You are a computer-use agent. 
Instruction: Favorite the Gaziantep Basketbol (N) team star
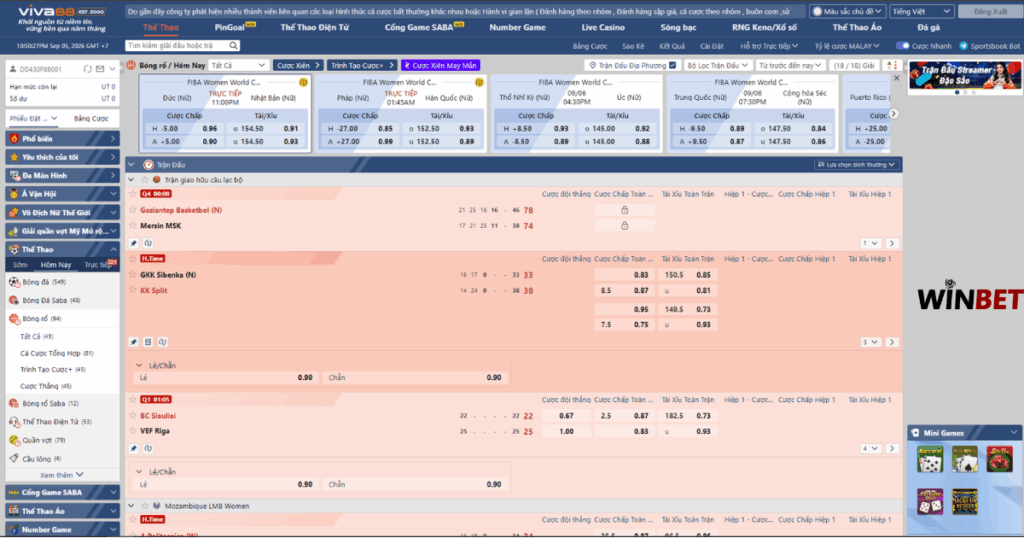click(133, 210)
